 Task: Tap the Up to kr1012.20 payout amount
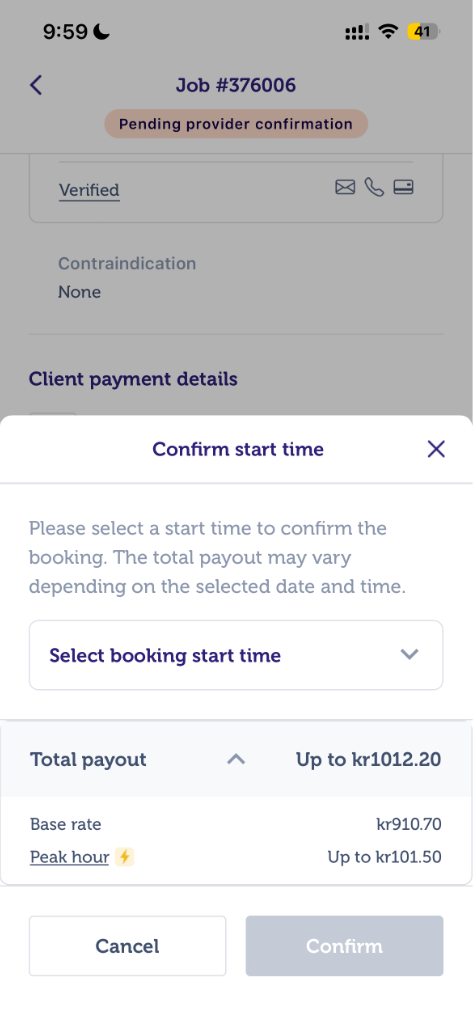click(368, 760)
